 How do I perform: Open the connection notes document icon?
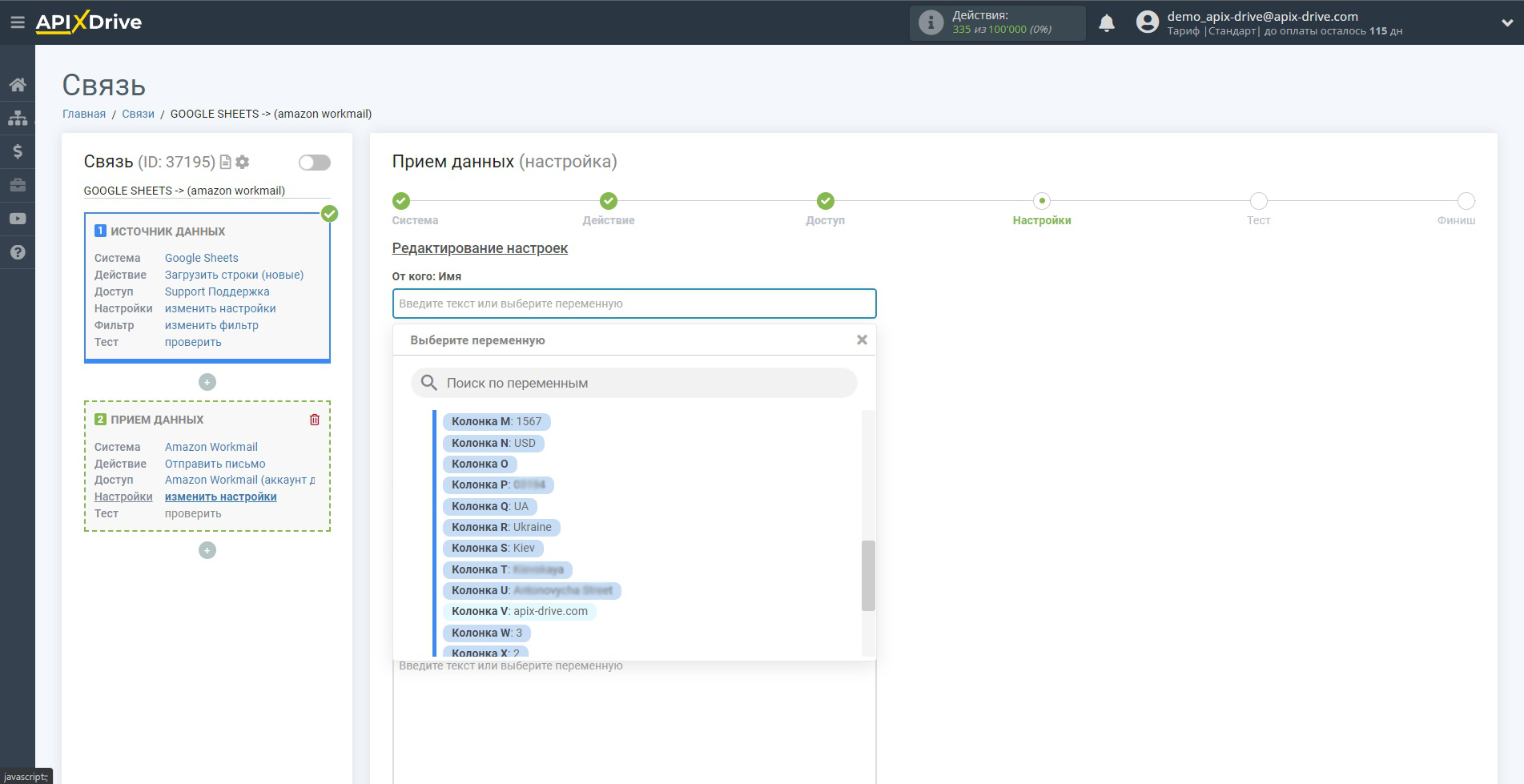tap(226, 162)
